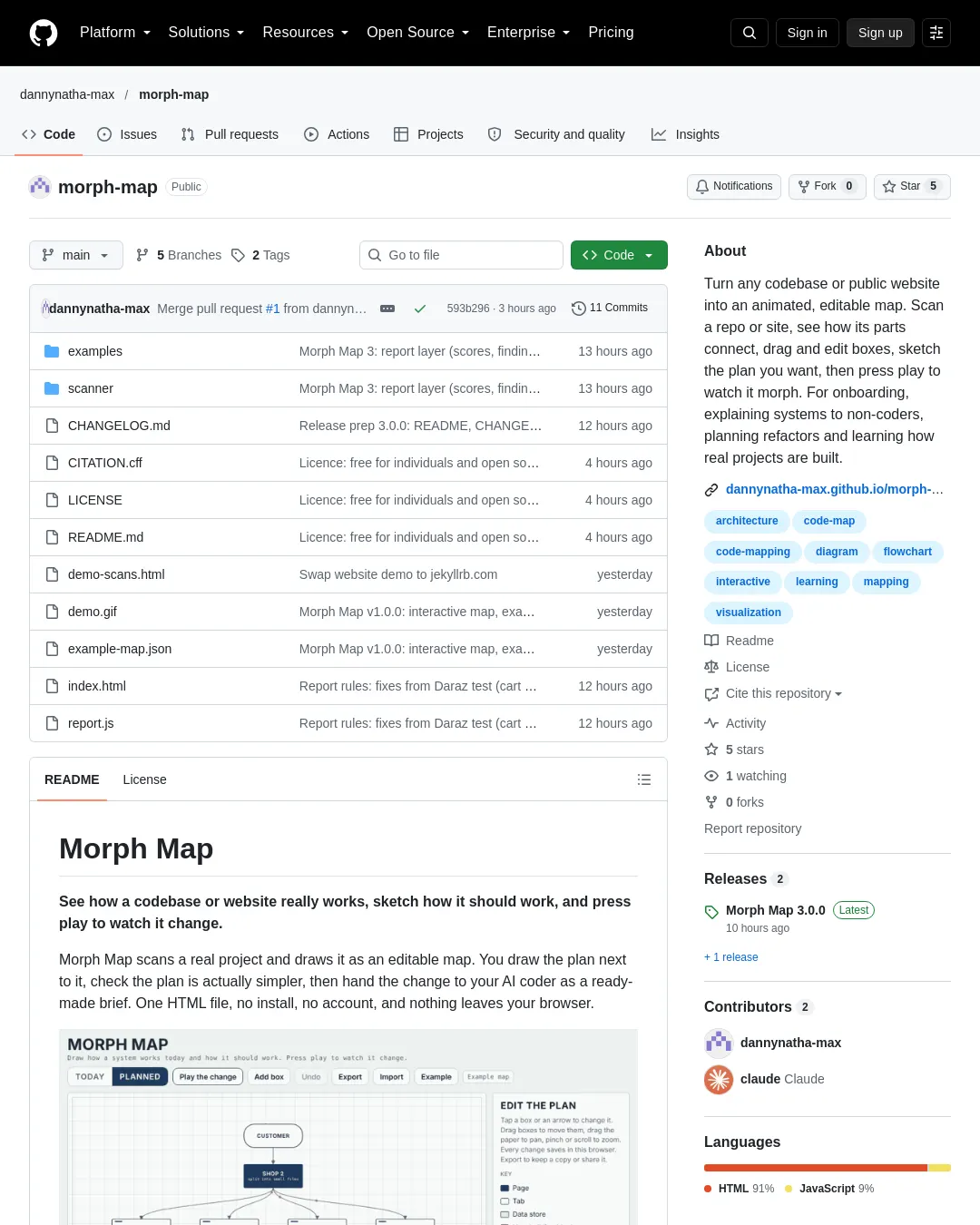
Task: Select the flowchart topic tag
Action: pyautogui.click(x=907, y=552)
